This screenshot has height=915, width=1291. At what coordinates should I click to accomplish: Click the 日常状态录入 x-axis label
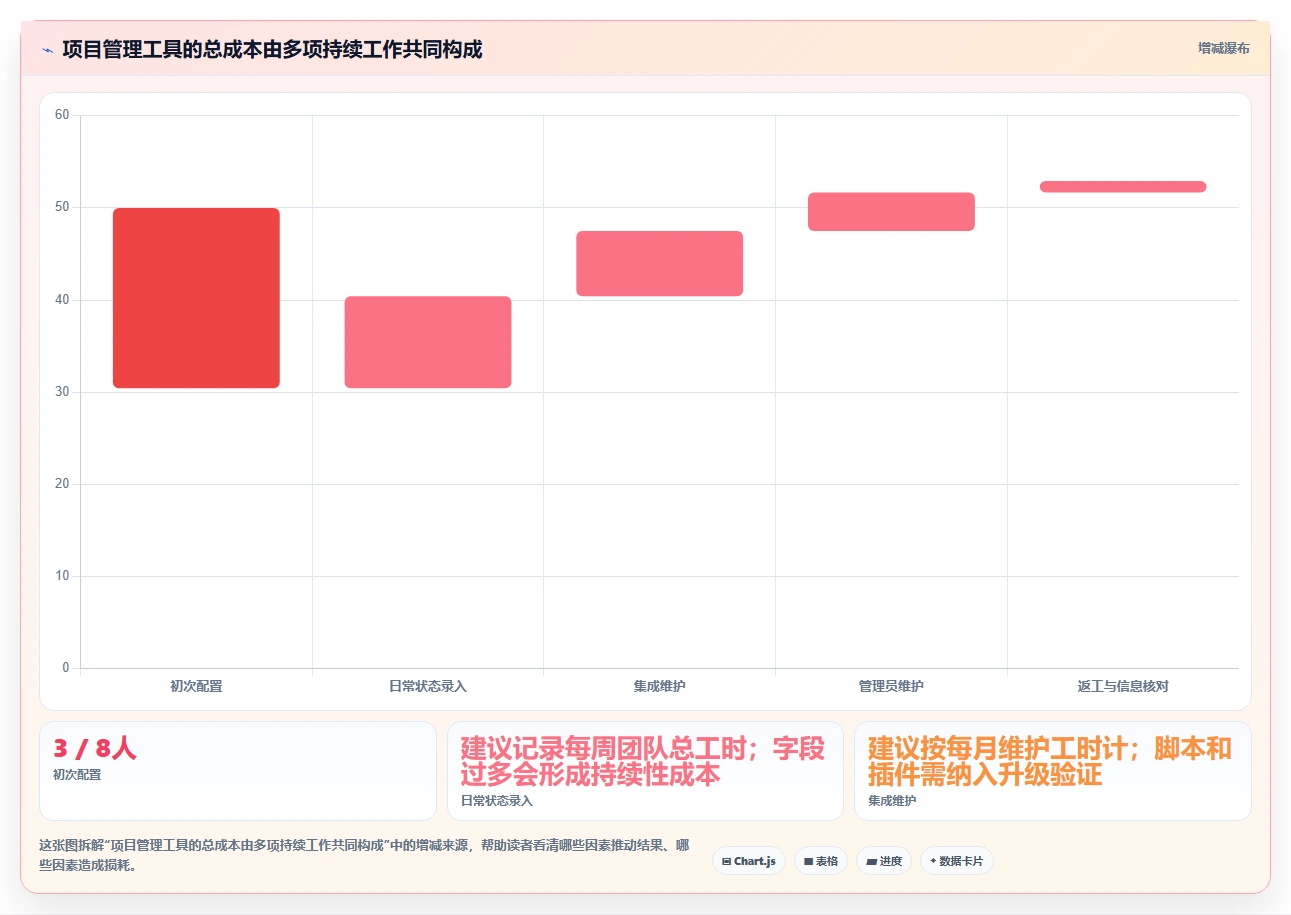point(428,686)
